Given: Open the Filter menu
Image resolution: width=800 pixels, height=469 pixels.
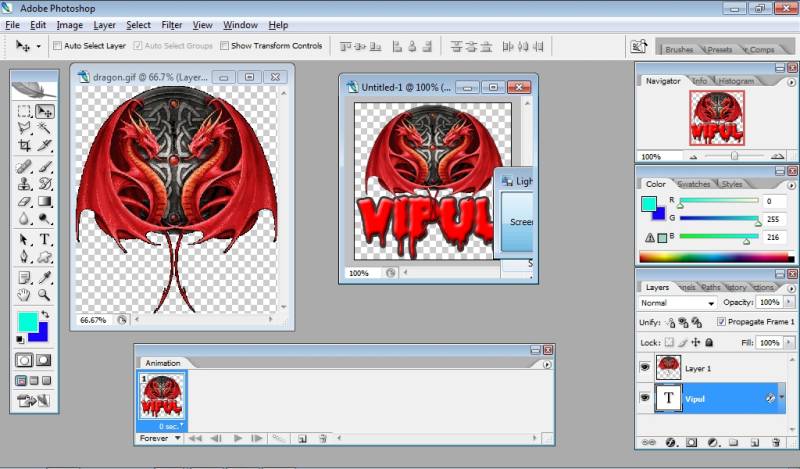Looking at the screenshot, I should tap(171, 25).
